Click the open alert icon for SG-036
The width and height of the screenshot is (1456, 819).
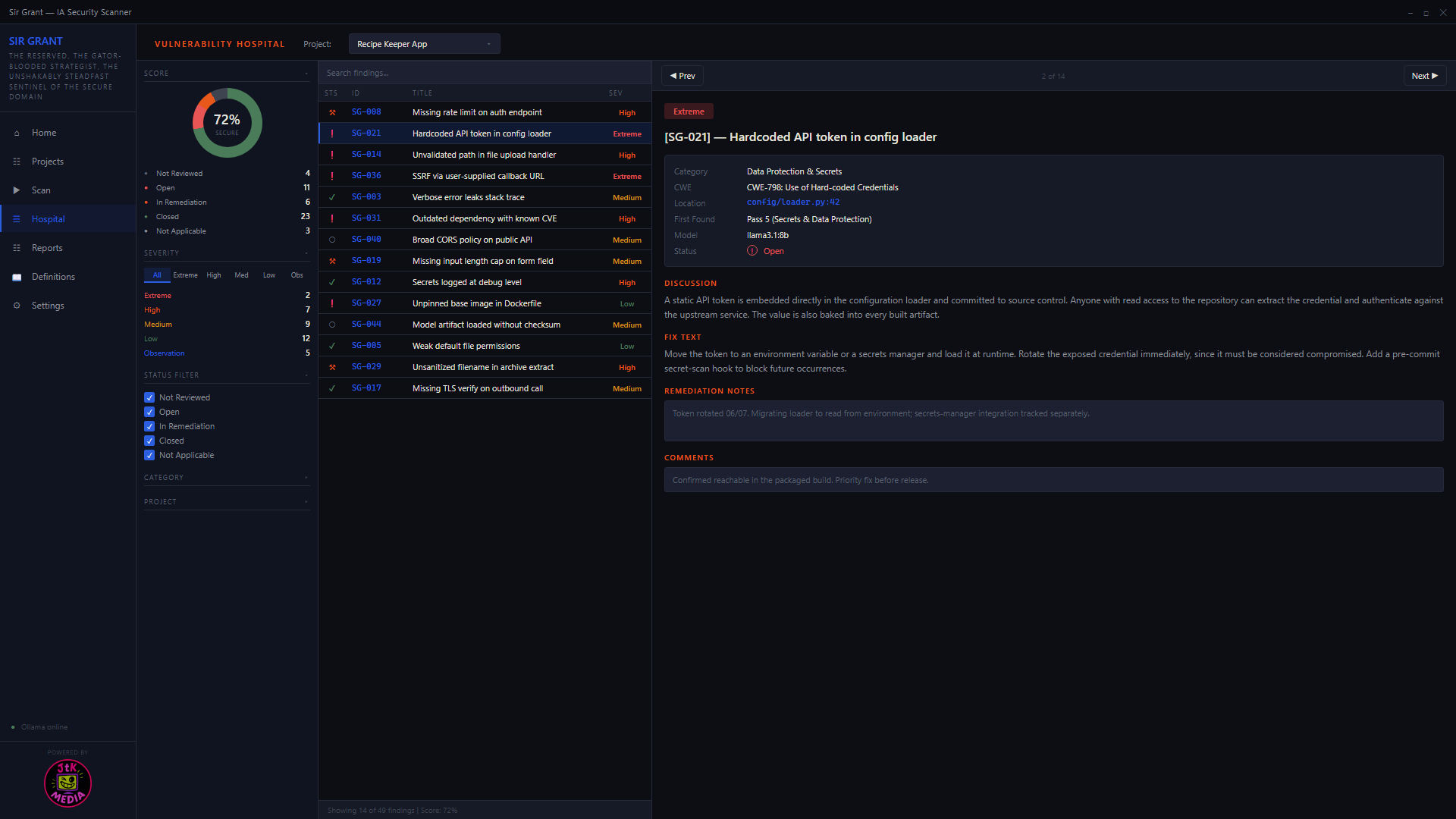click(332, 176)
